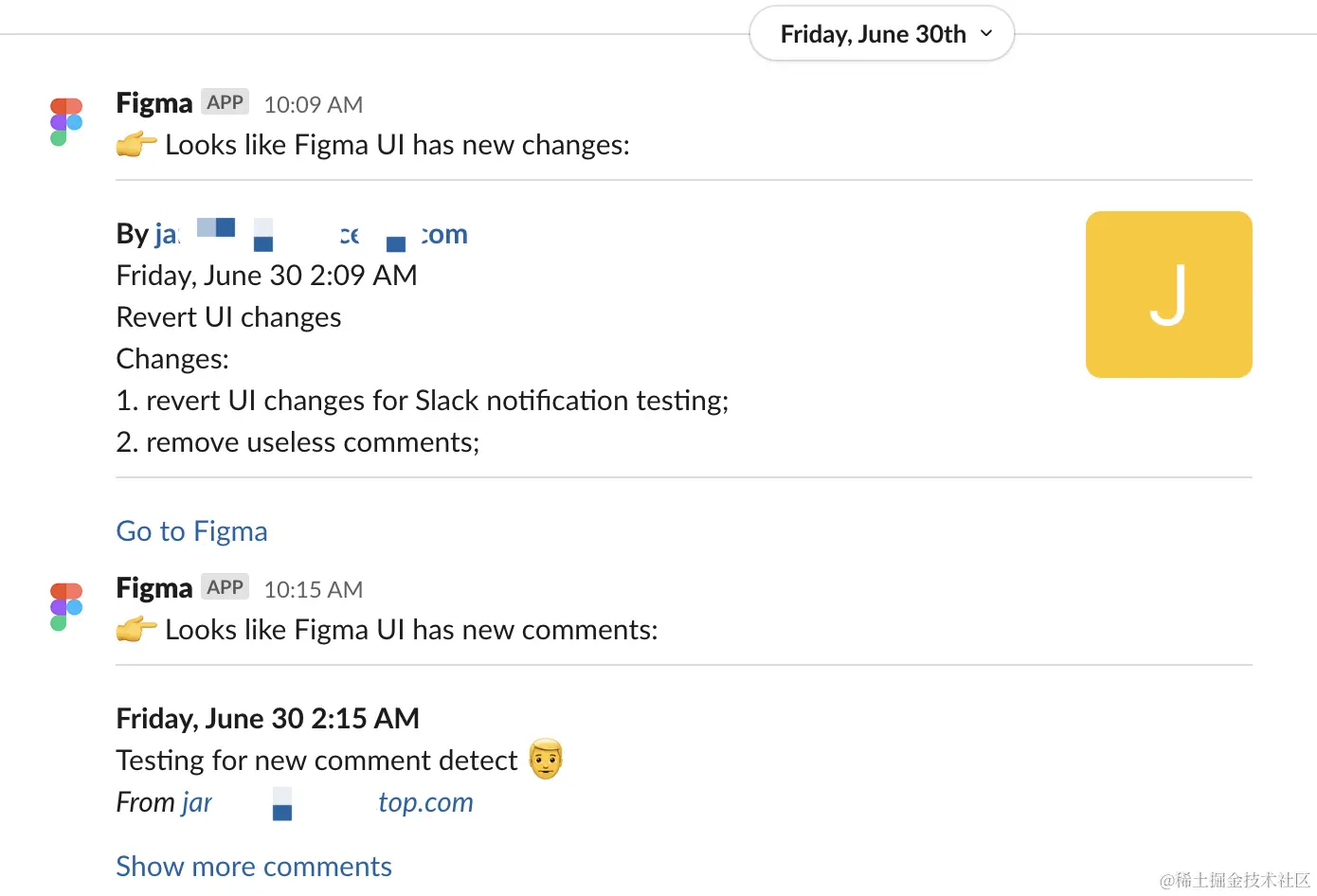Click the APP badge on the first message
This screenshot has width=1317, height=896.
pos(226,102)
